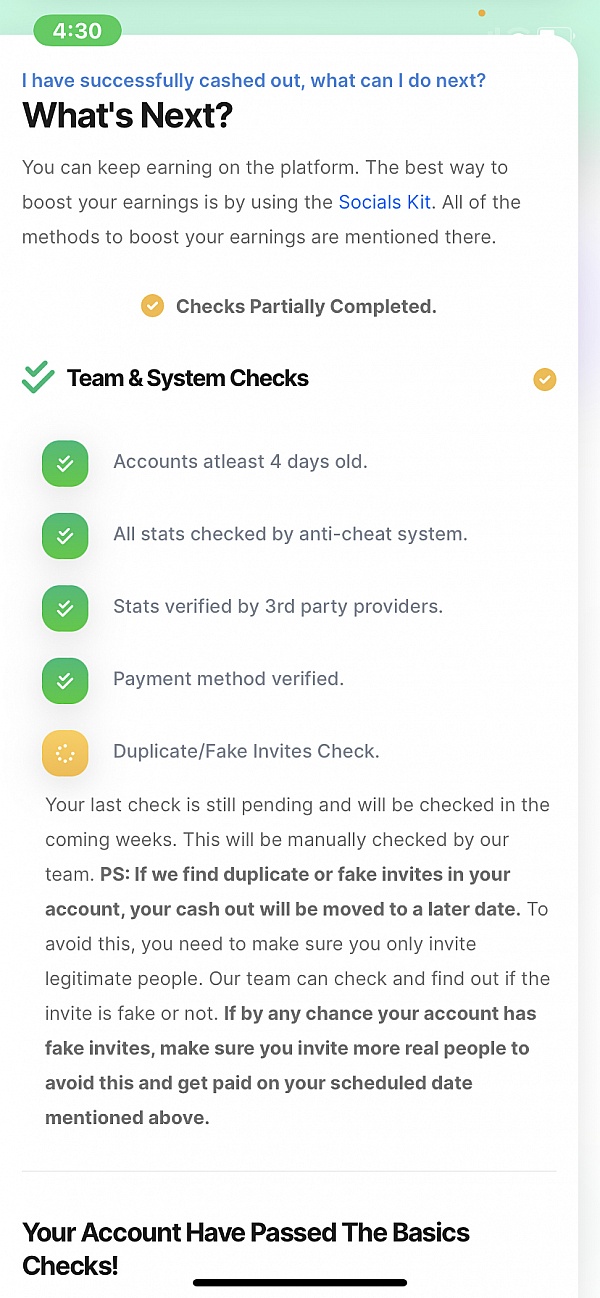Tap 'Accounts atleast 4 days old.' label

pos(240,462)
